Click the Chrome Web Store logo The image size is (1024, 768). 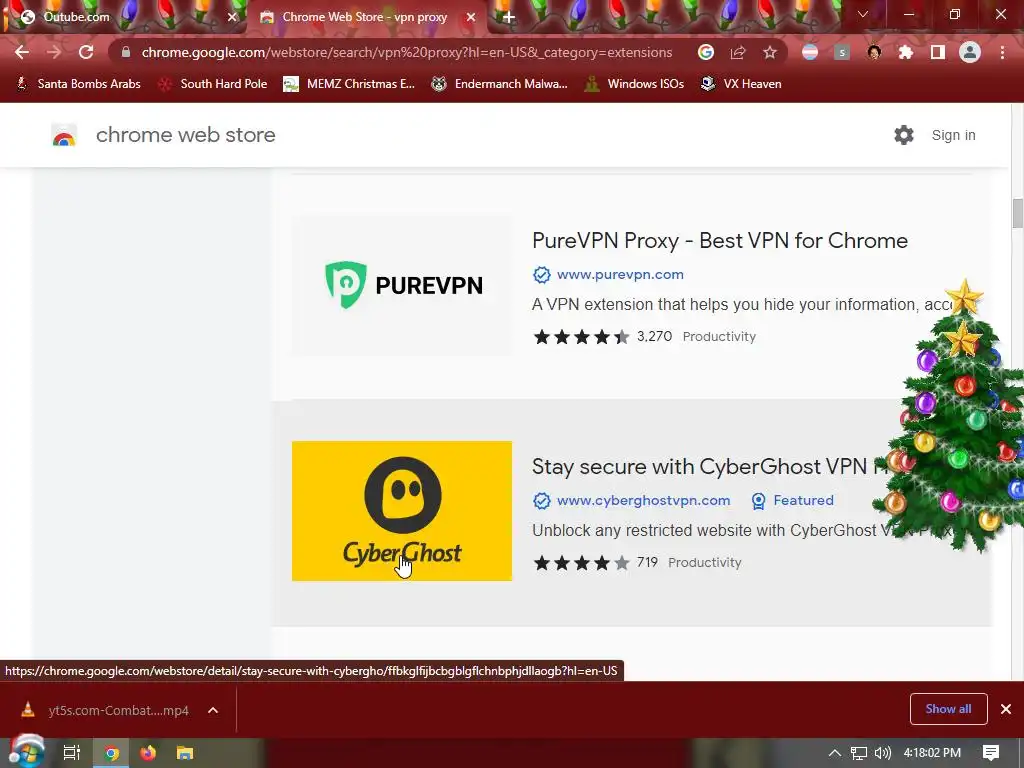pyautogui.click(x=64, y=135)
